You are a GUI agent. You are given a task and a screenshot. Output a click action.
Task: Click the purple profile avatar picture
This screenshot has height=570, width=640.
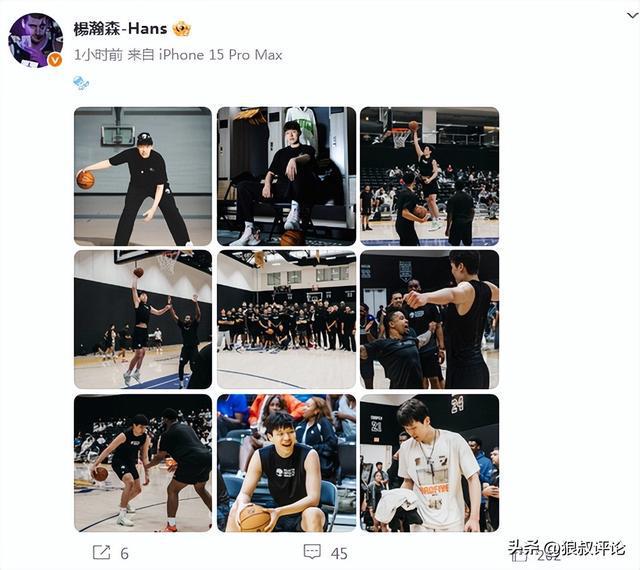tap(36, 40)
